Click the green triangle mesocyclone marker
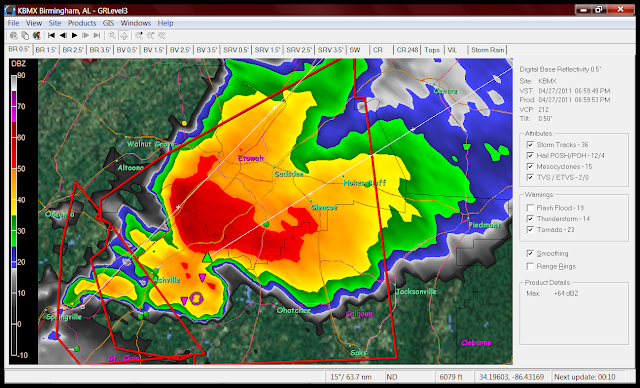 (x=207, y=257)
